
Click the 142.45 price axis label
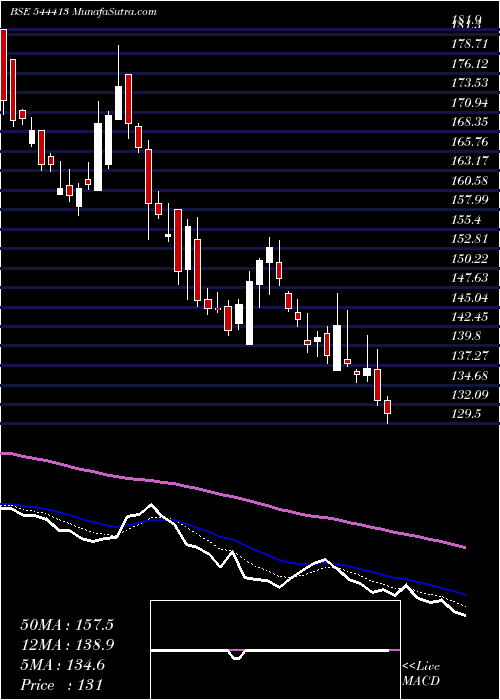point(468,317)
